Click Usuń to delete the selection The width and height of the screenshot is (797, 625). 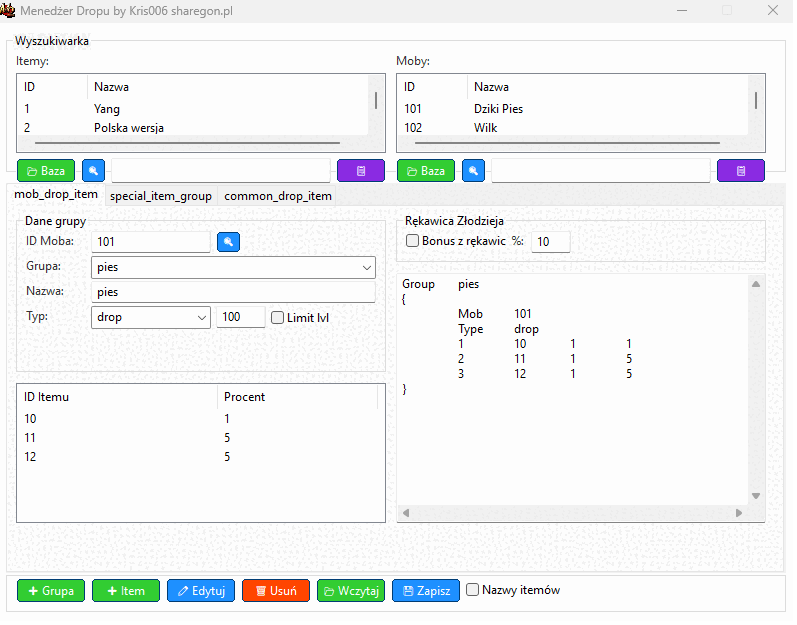tap(276, 591)
